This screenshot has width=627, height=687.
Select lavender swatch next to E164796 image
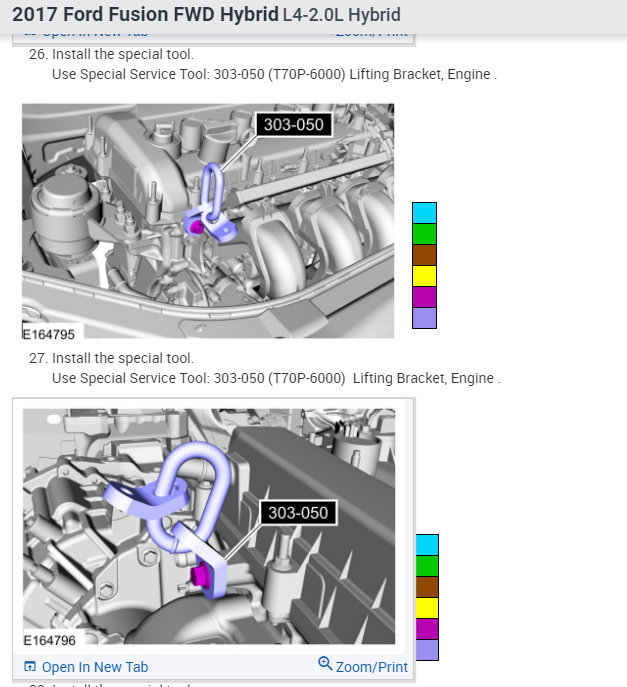pos(427,650)
